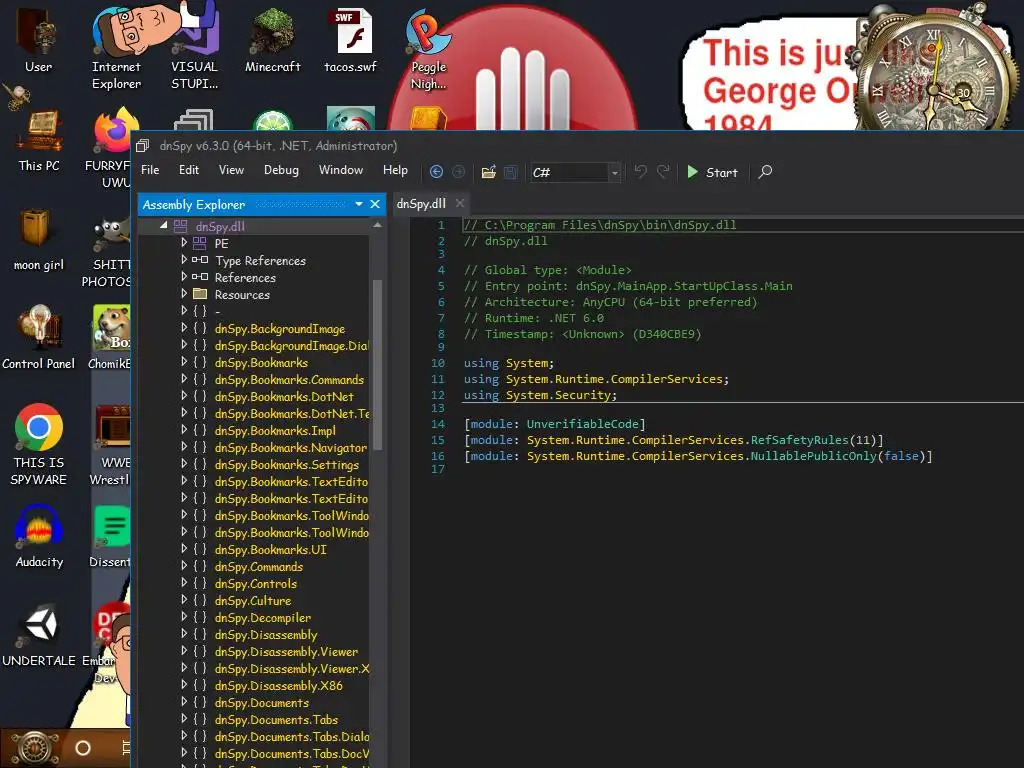Open the View menu
This screenshot has width=1024, height=768.
pyautogui.click(x=231, y=170)
